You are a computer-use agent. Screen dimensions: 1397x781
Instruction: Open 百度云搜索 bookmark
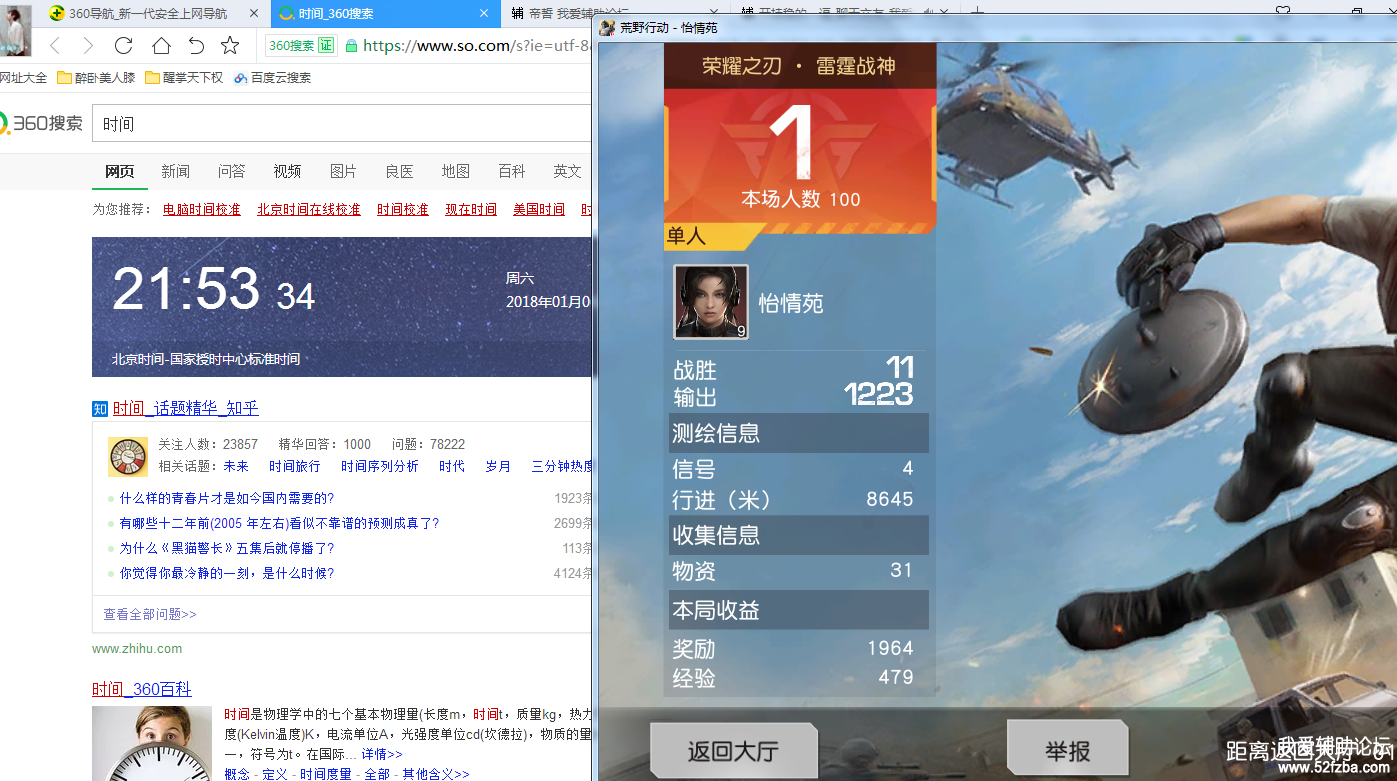[x=272, y=77]
